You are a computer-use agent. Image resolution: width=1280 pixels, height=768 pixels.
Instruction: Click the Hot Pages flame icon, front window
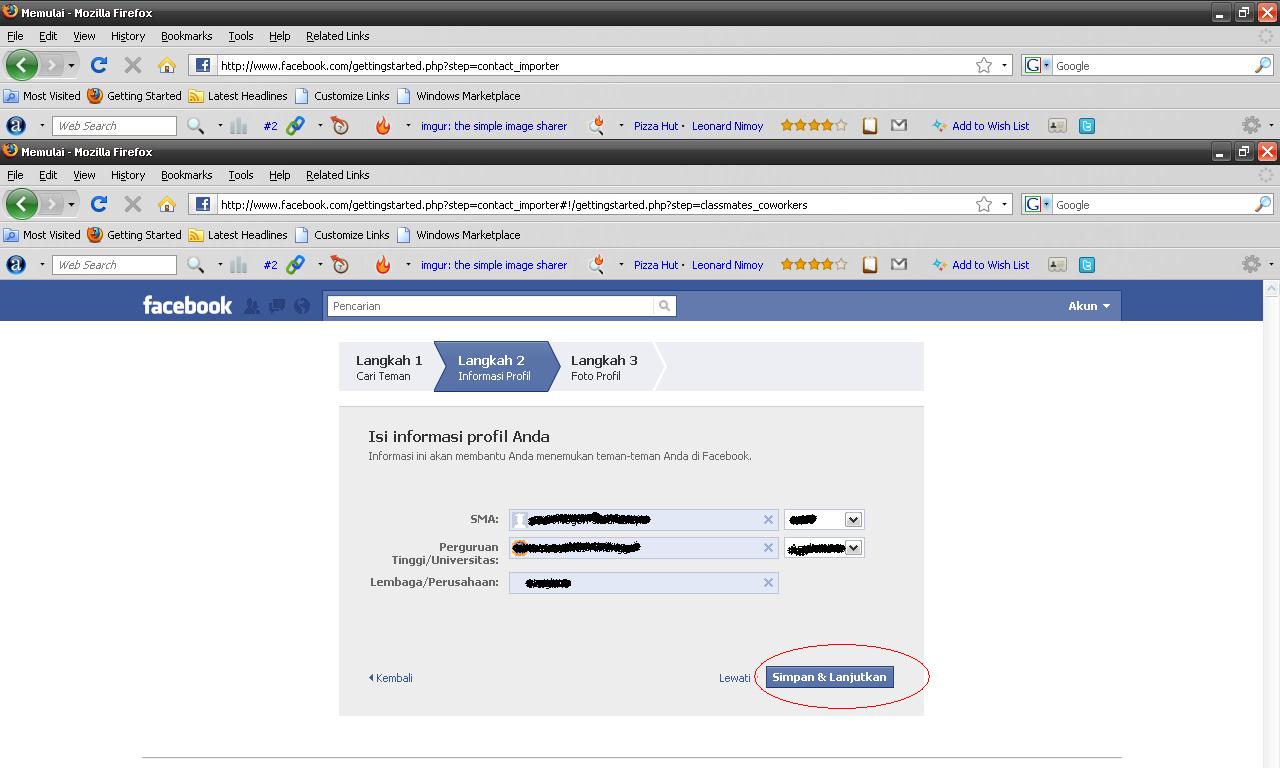tap(383, 265)
